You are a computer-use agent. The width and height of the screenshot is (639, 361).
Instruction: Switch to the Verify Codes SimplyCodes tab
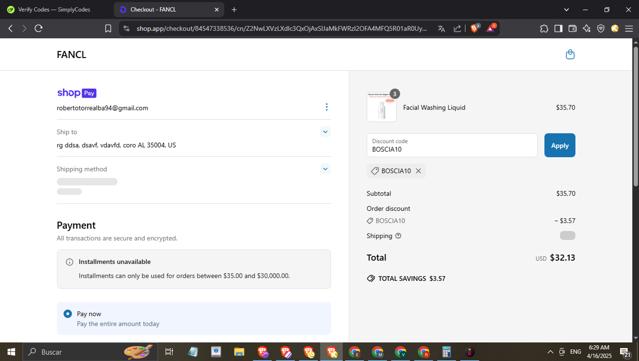pyautogui.click(x=55, y=9)
